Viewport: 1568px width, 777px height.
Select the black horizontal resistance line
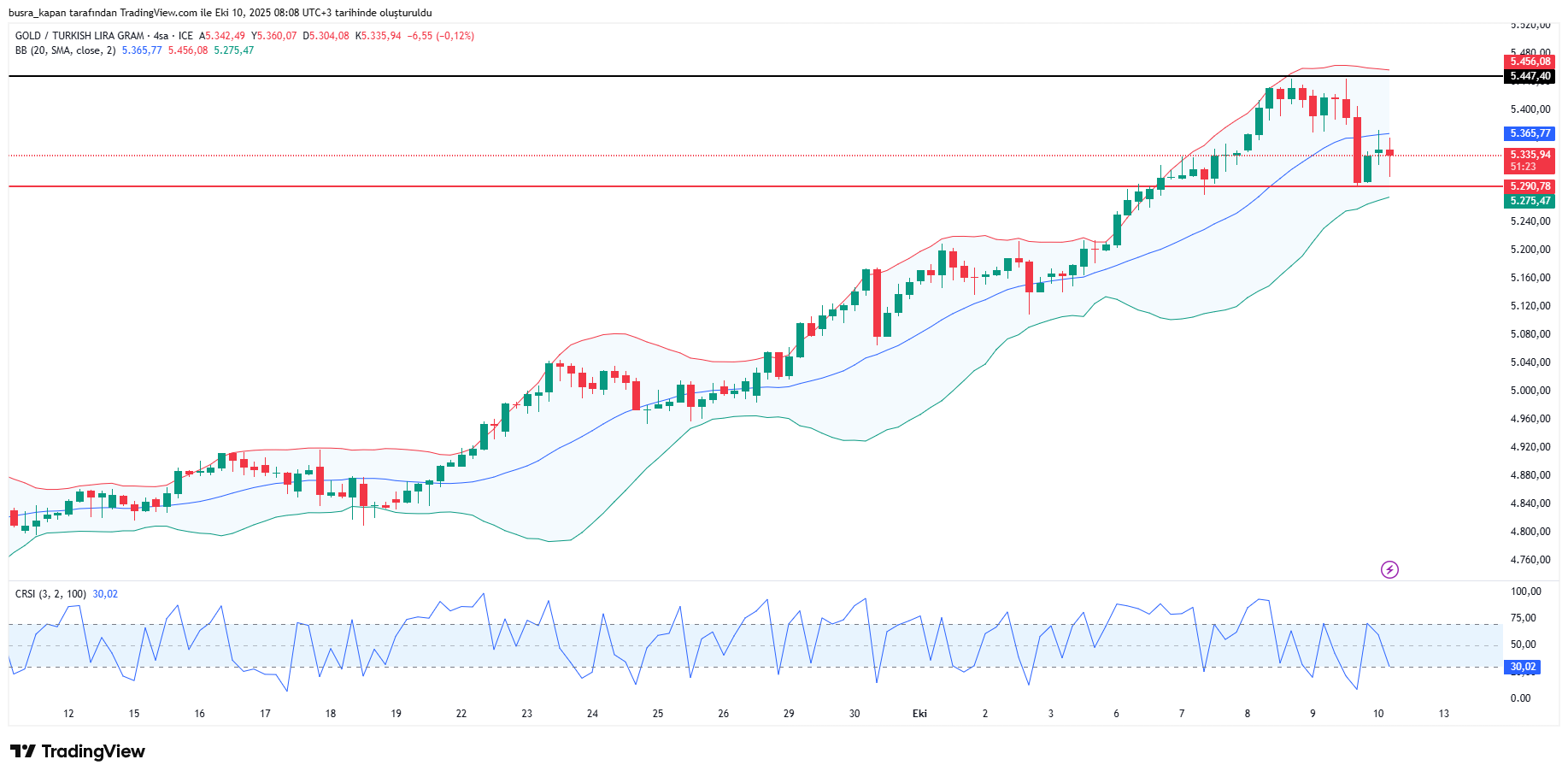point(598,76)
